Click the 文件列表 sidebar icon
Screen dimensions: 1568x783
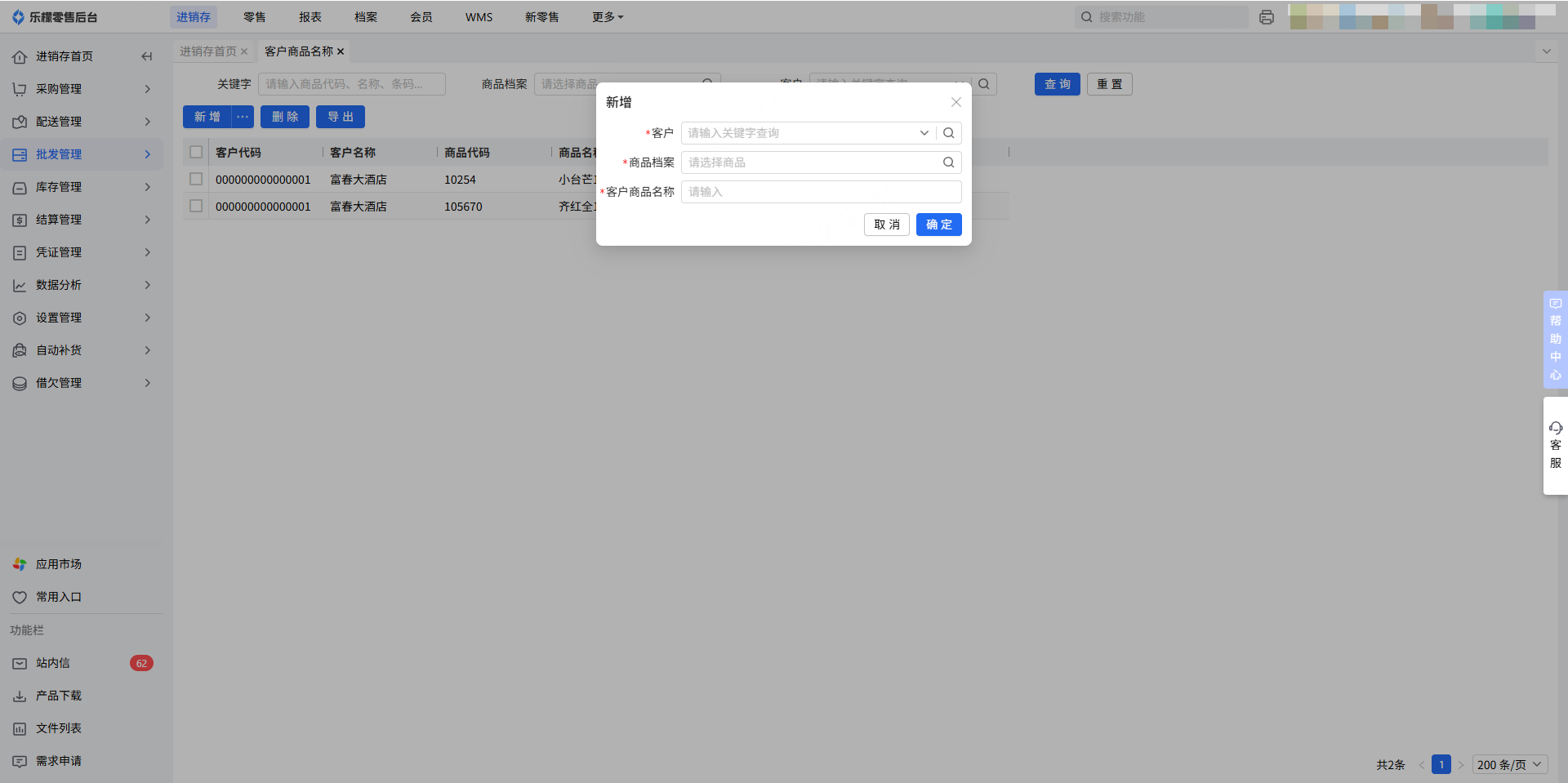point(20,728)
